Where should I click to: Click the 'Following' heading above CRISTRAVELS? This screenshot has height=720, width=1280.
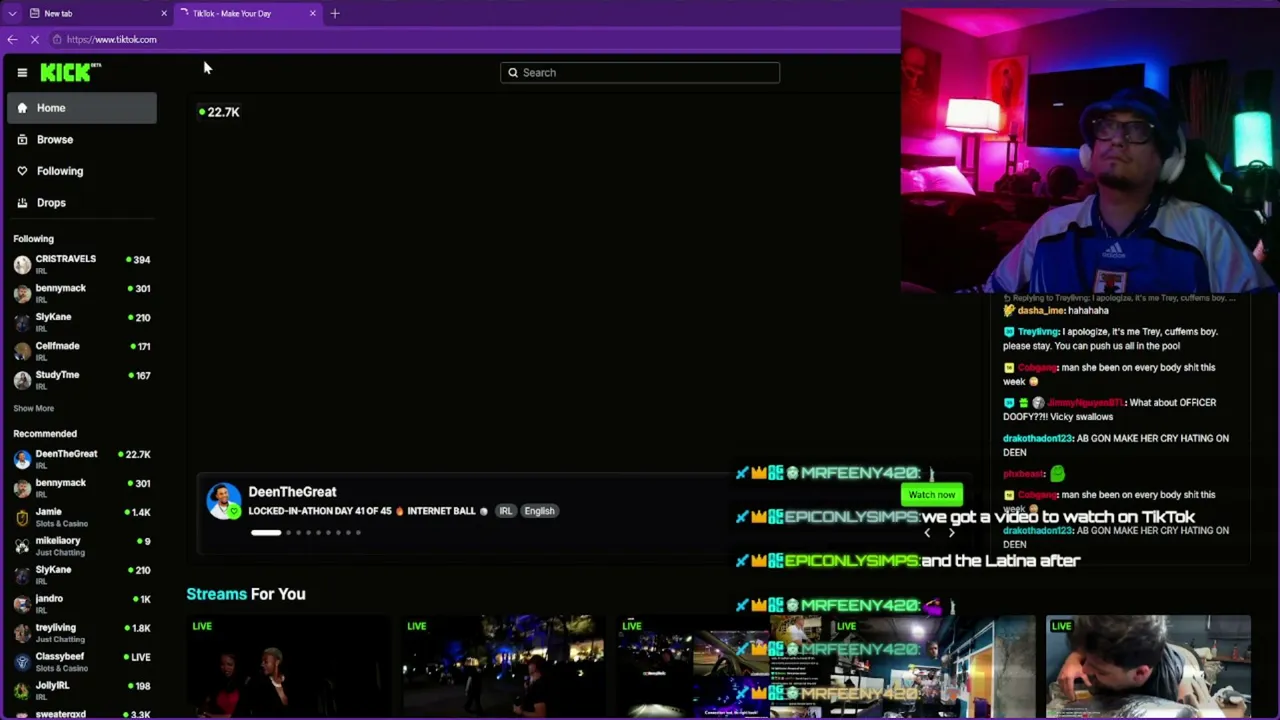(x=34, y=239)
